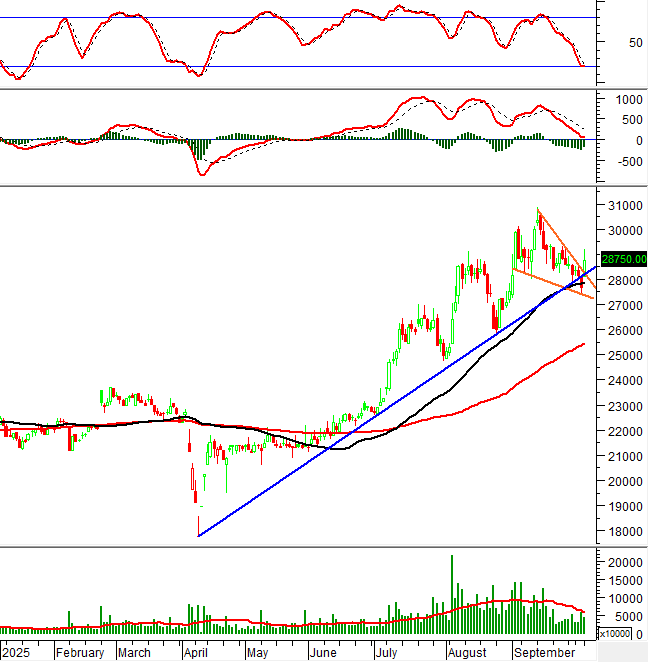Select the tallest volume bar in August
Screen dimensions: 648x662
pyautogui.click(x=452, y=594)
